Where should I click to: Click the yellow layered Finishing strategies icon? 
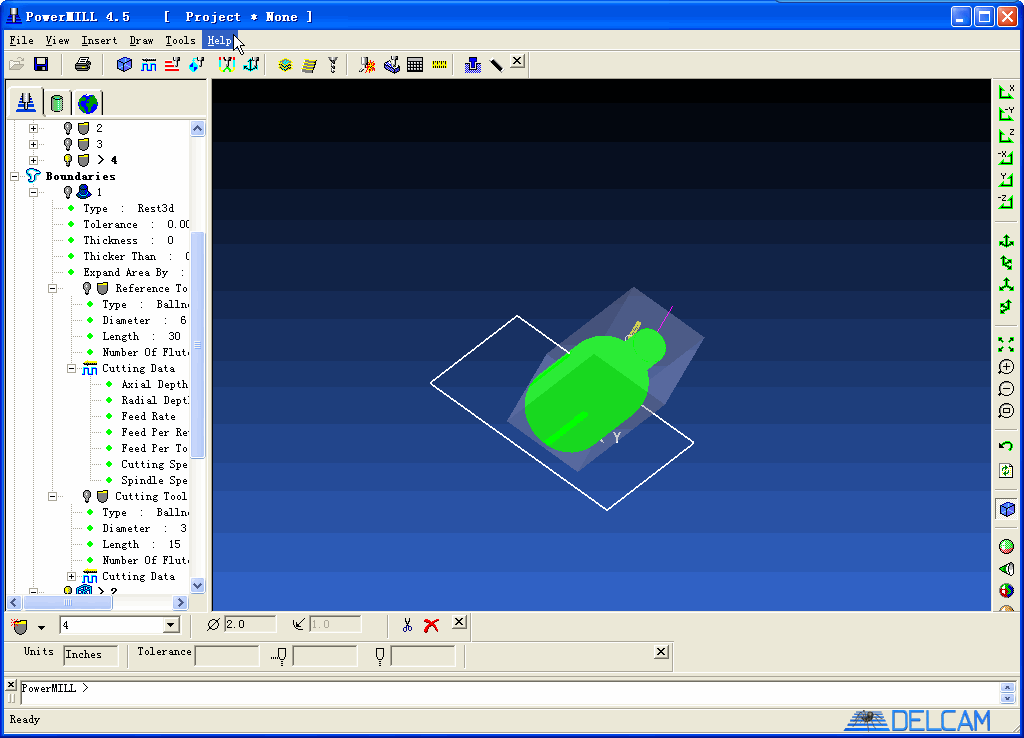(309, 65)
